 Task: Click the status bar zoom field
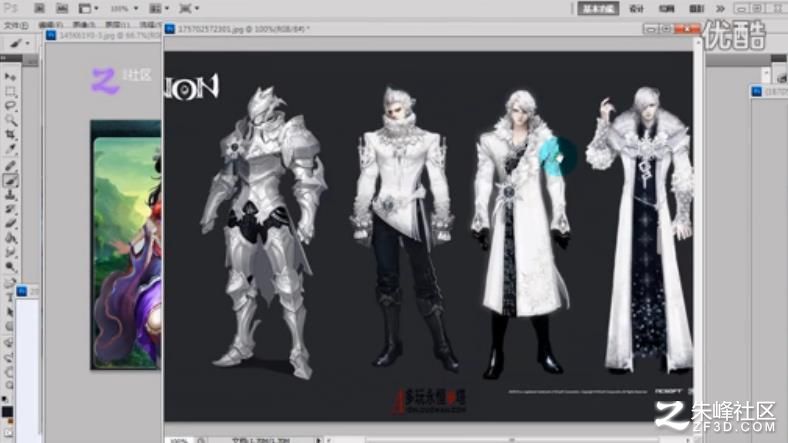pyautogui.click(x=178, y=440)
